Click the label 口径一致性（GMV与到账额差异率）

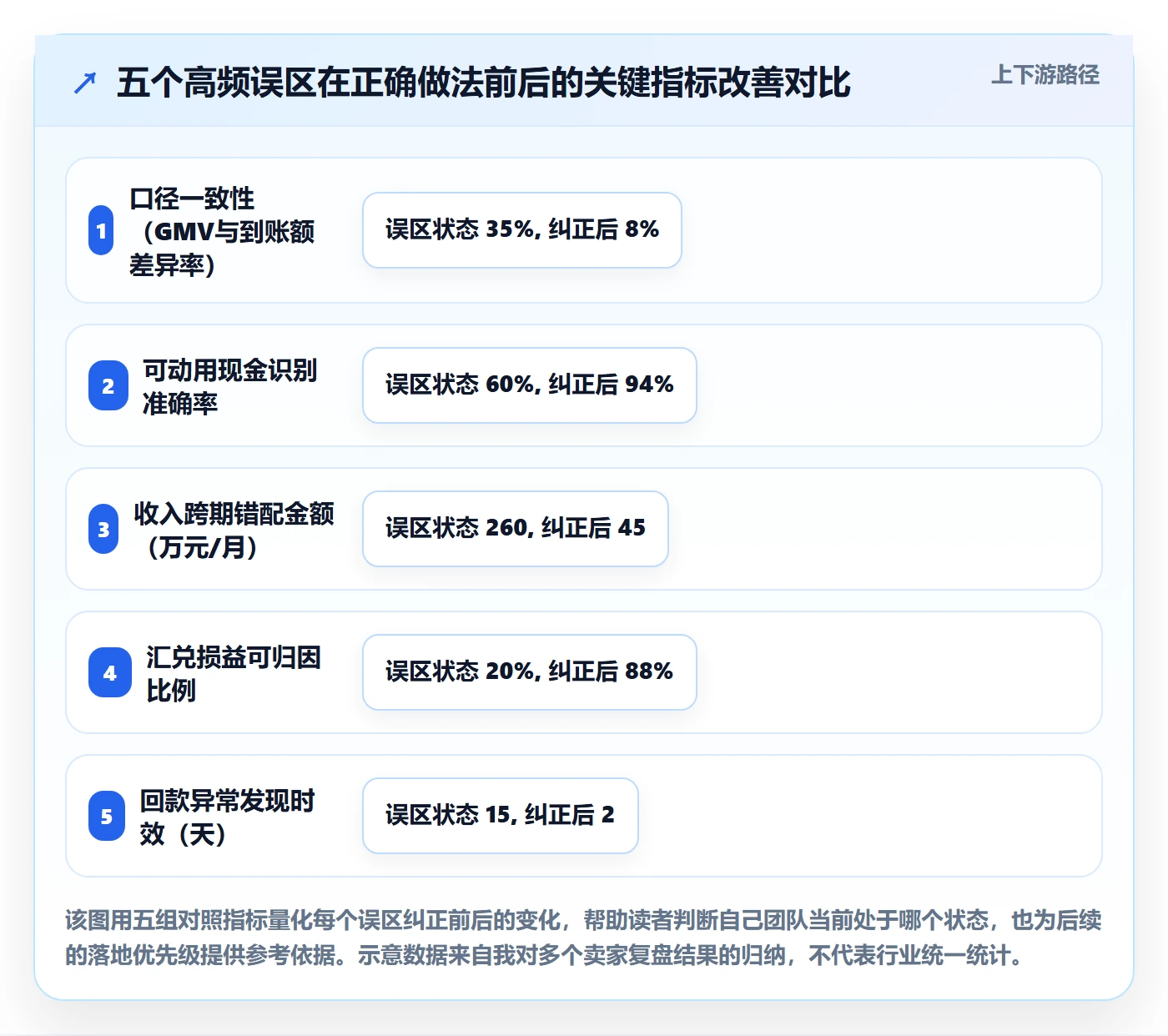[223, 231]
